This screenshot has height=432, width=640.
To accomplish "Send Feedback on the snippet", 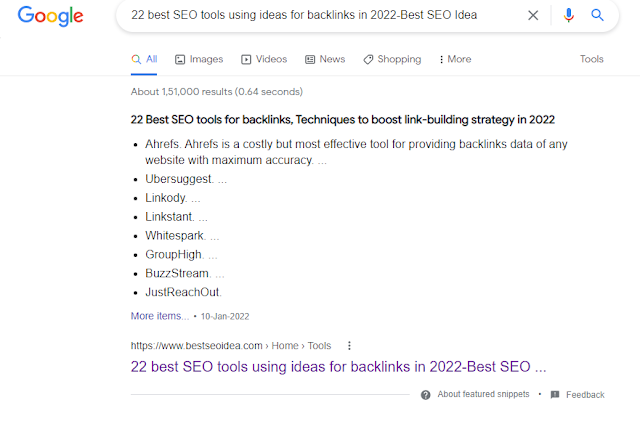I will coord(585,395).
